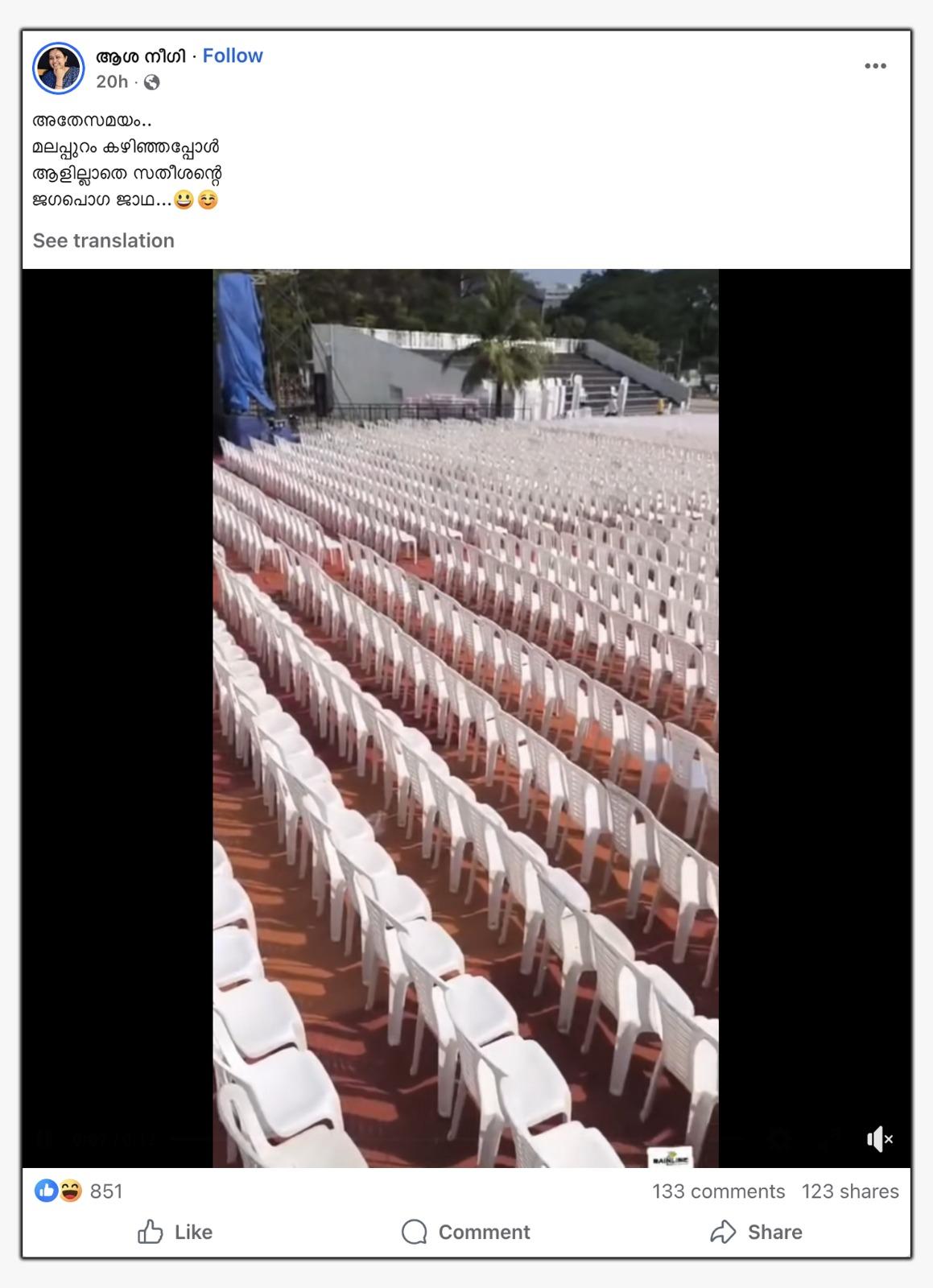Viewport: 933px width, 1288px height.
Task: Click the watermark logo in video corner
Action: pos(670,1158)
